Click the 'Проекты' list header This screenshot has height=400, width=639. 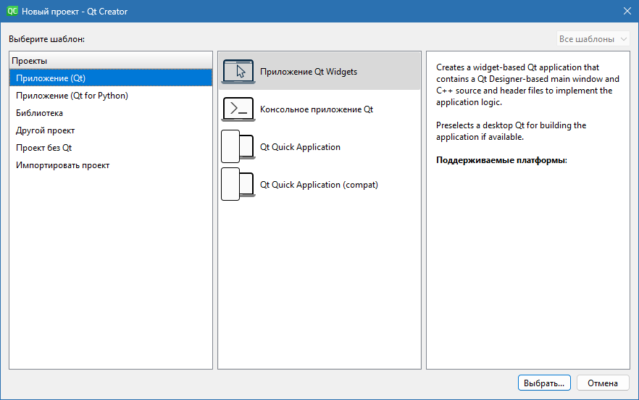pos(111,61)
